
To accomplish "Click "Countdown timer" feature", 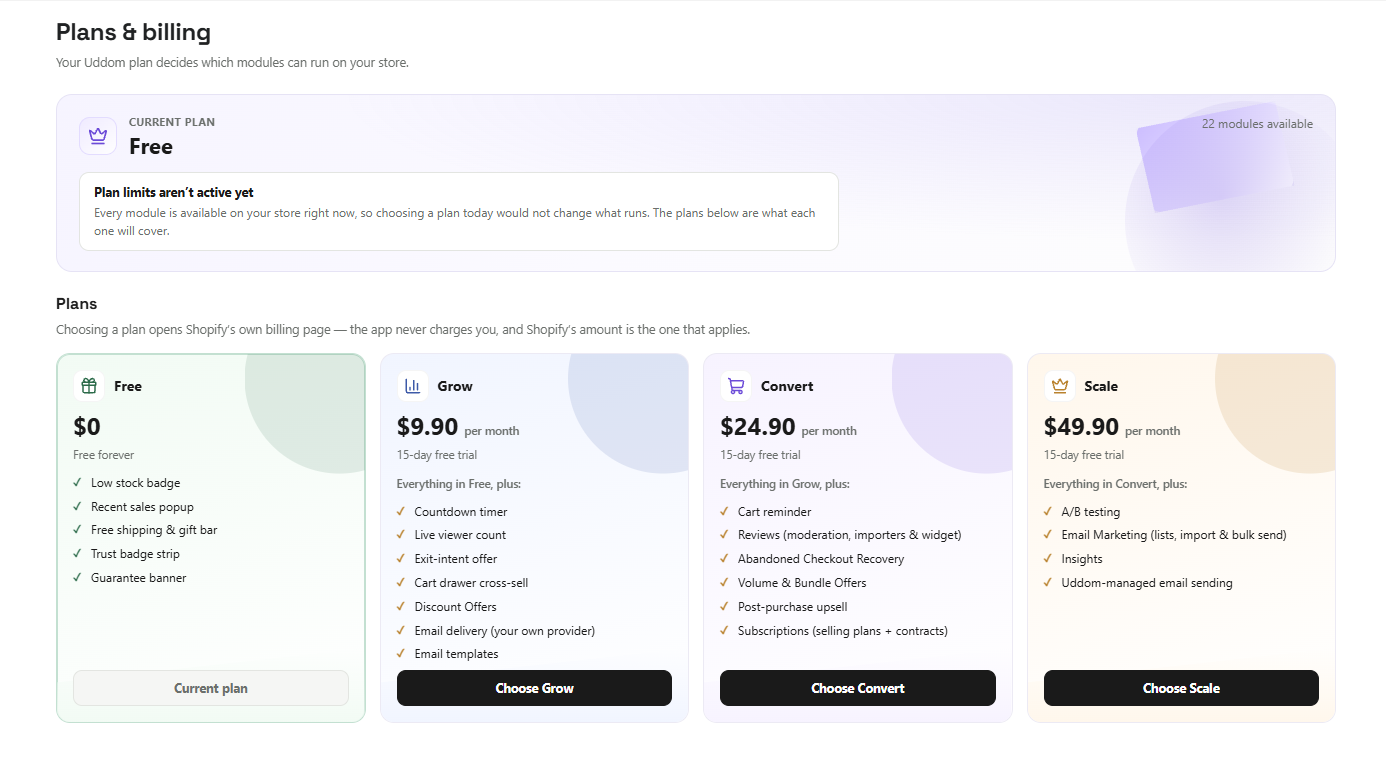I will pyautogui.click(x=460, y=512).
